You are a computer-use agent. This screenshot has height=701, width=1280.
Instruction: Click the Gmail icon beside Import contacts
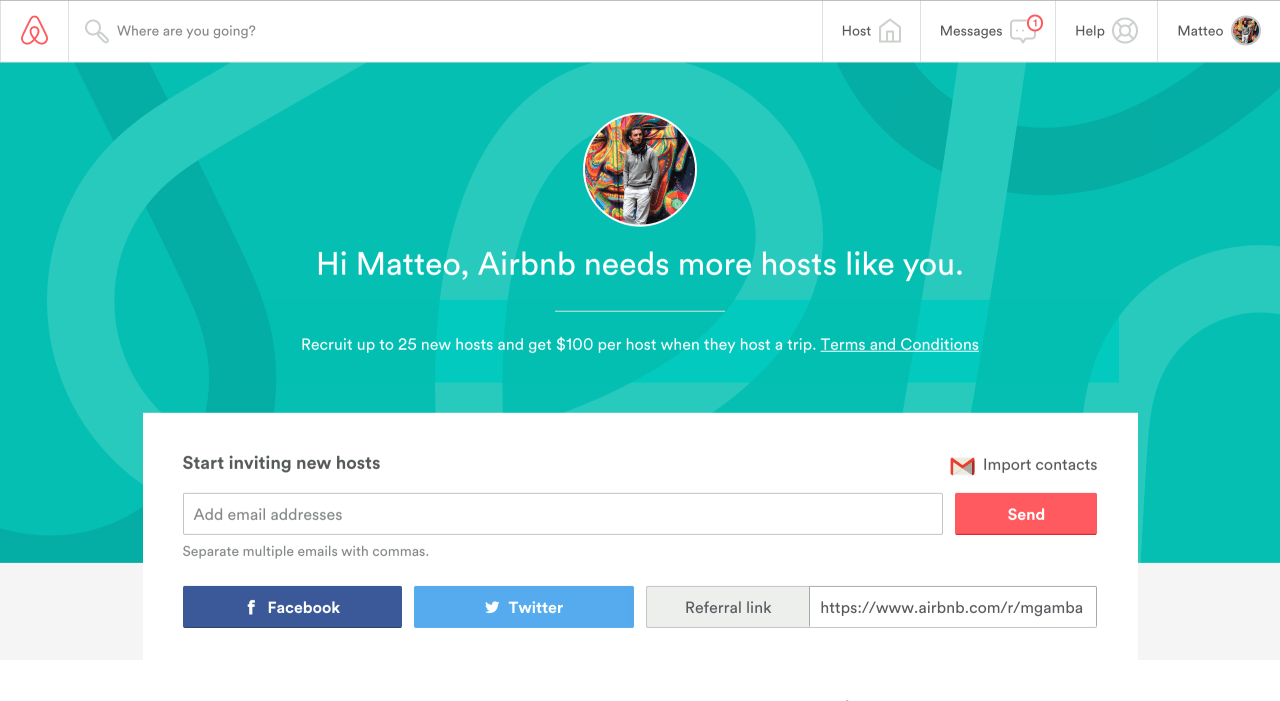(x=960, y=465)
